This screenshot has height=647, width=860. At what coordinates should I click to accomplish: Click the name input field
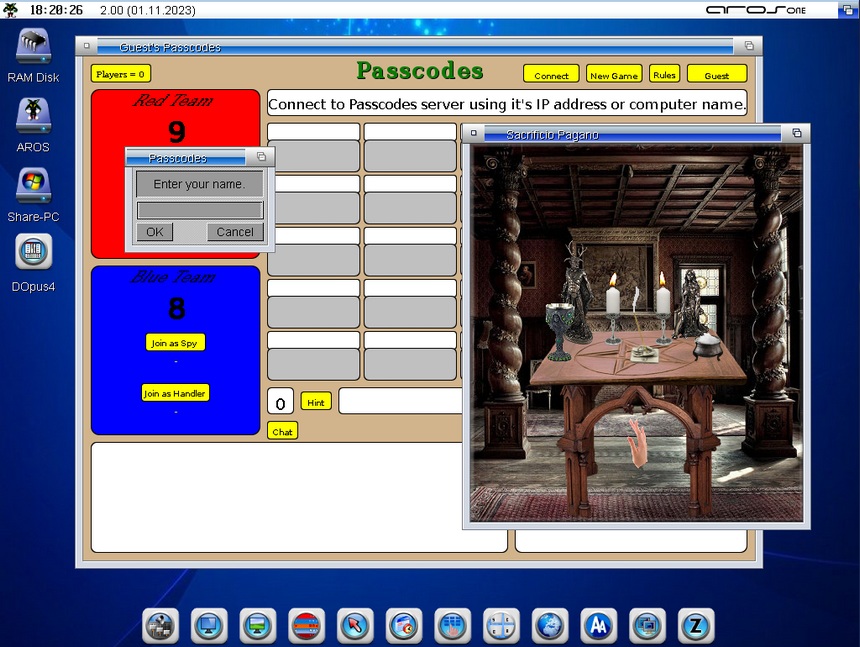[200, 210]
